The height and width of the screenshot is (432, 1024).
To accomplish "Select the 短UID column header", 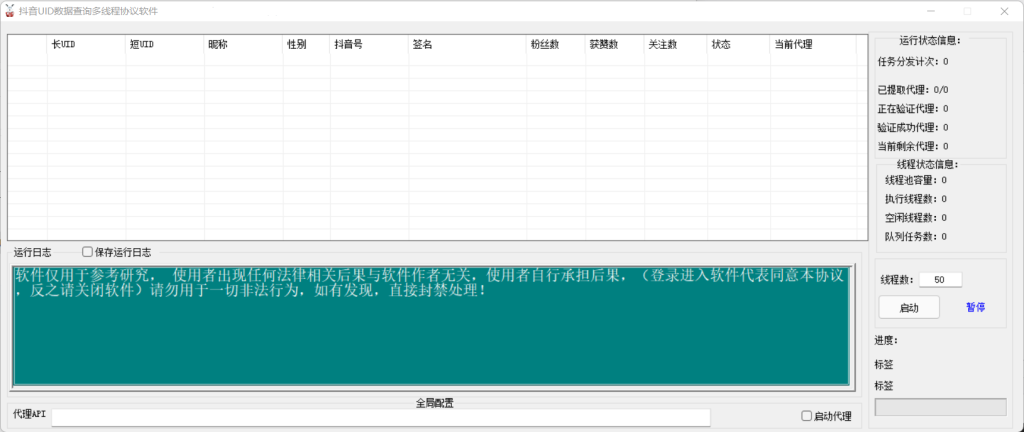I will click(164, 45).
